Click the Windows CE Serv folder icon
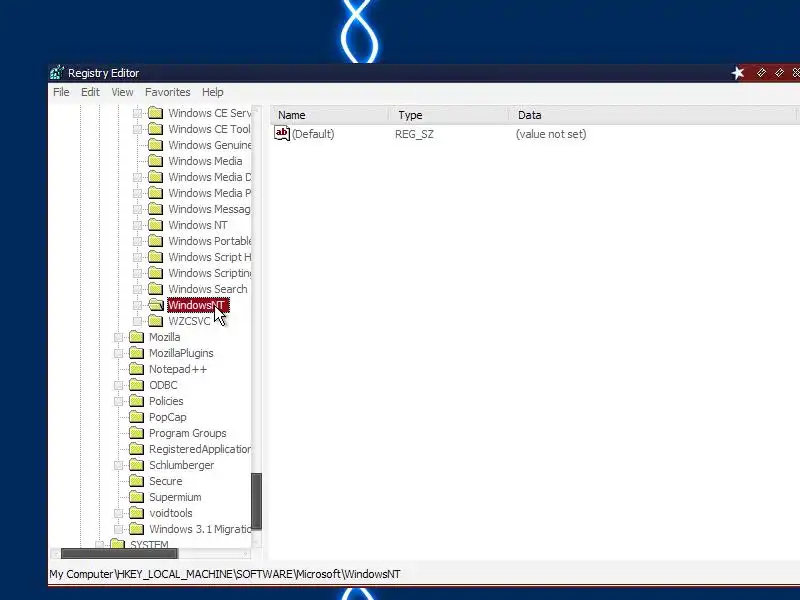This screenshot has width=800, height=600. (x=156, y=113)
